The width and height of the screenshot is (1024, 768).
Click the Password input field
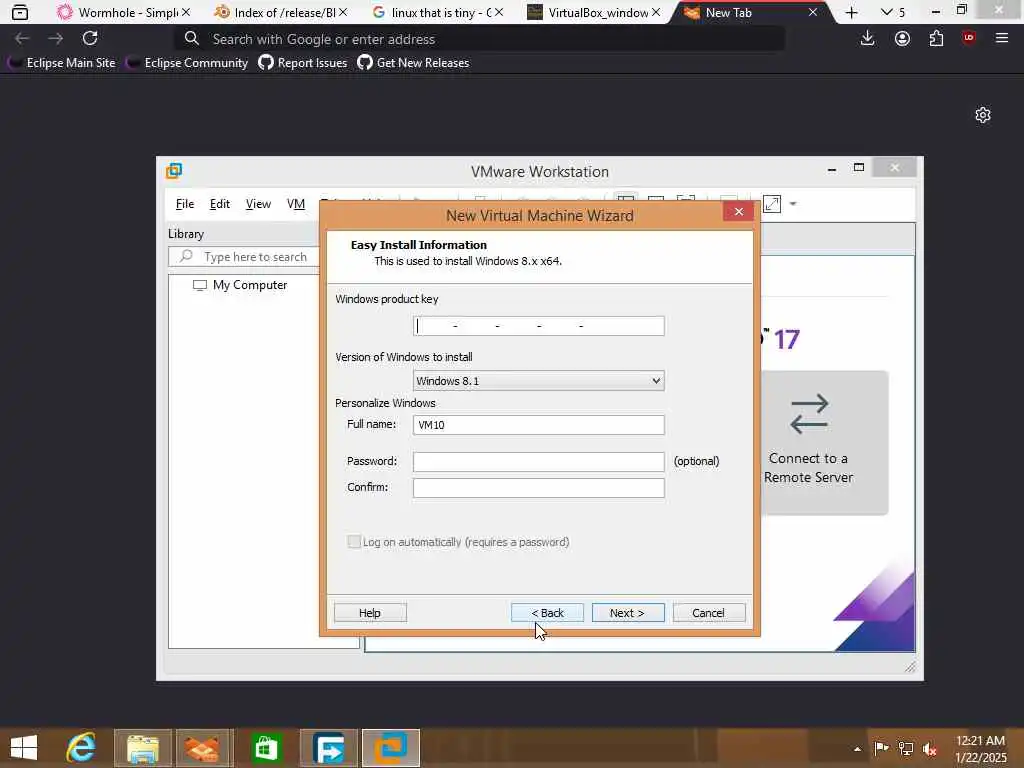tap(539, 462)
